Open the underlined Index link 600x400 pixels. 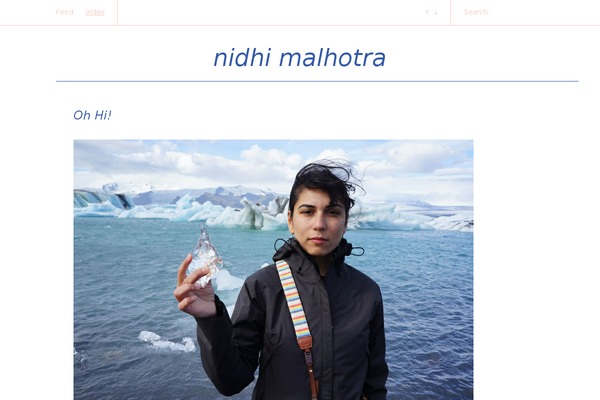tap(95, 12)
